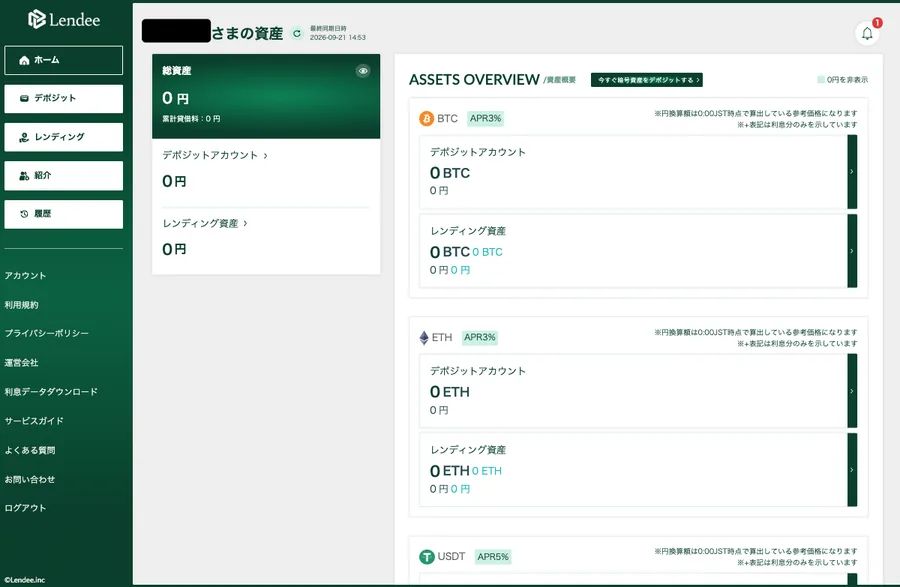Open 運営会社 link
This screenshot has height=587, width=900.
21,363
